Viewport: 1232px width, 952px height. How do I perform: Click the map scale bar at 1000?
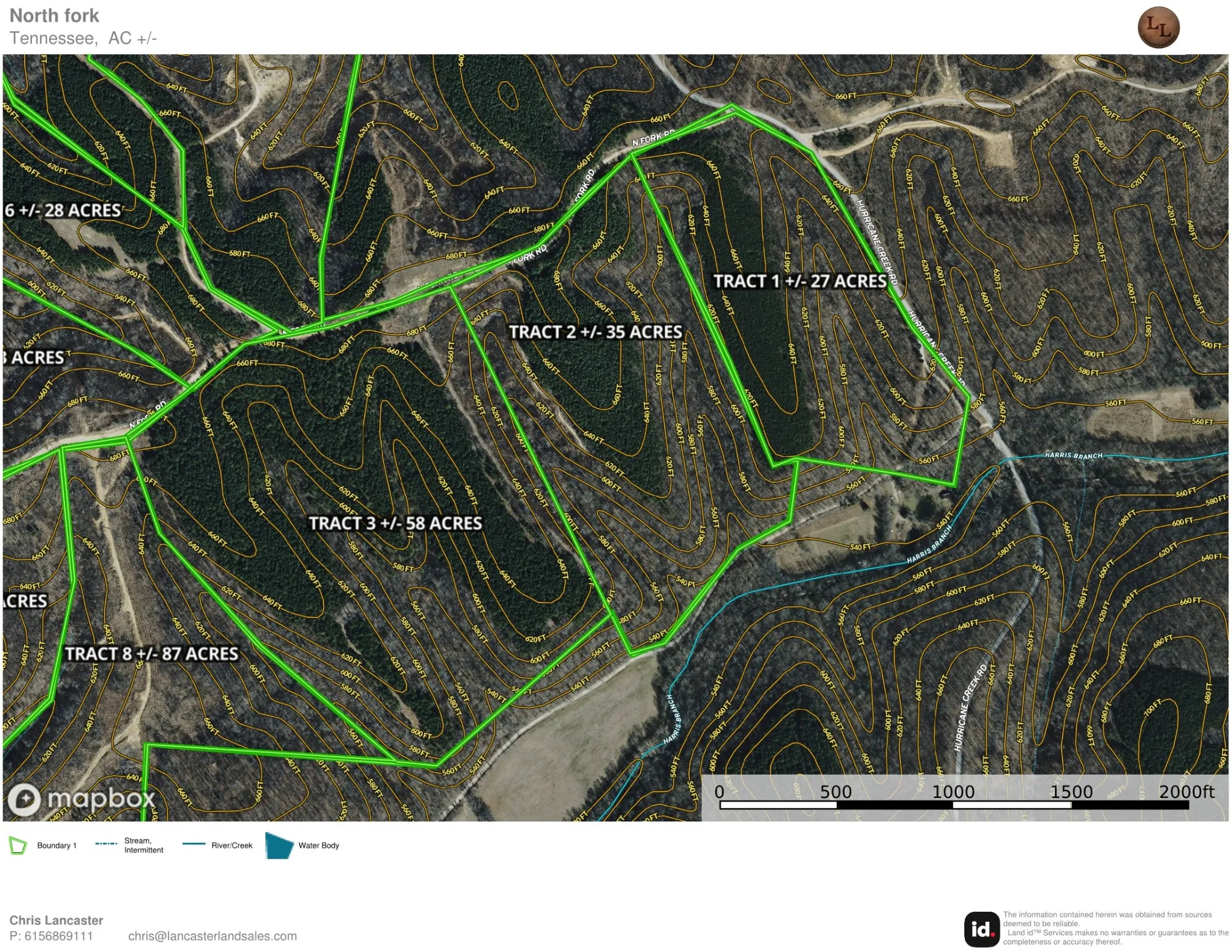click(x=953, y=791)
